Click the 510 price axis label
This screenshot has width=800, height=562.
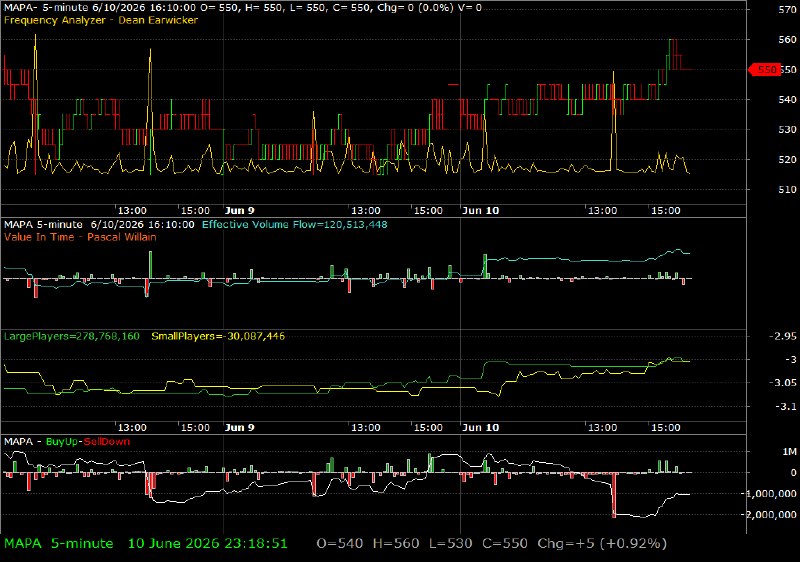[x=787, y=189]
